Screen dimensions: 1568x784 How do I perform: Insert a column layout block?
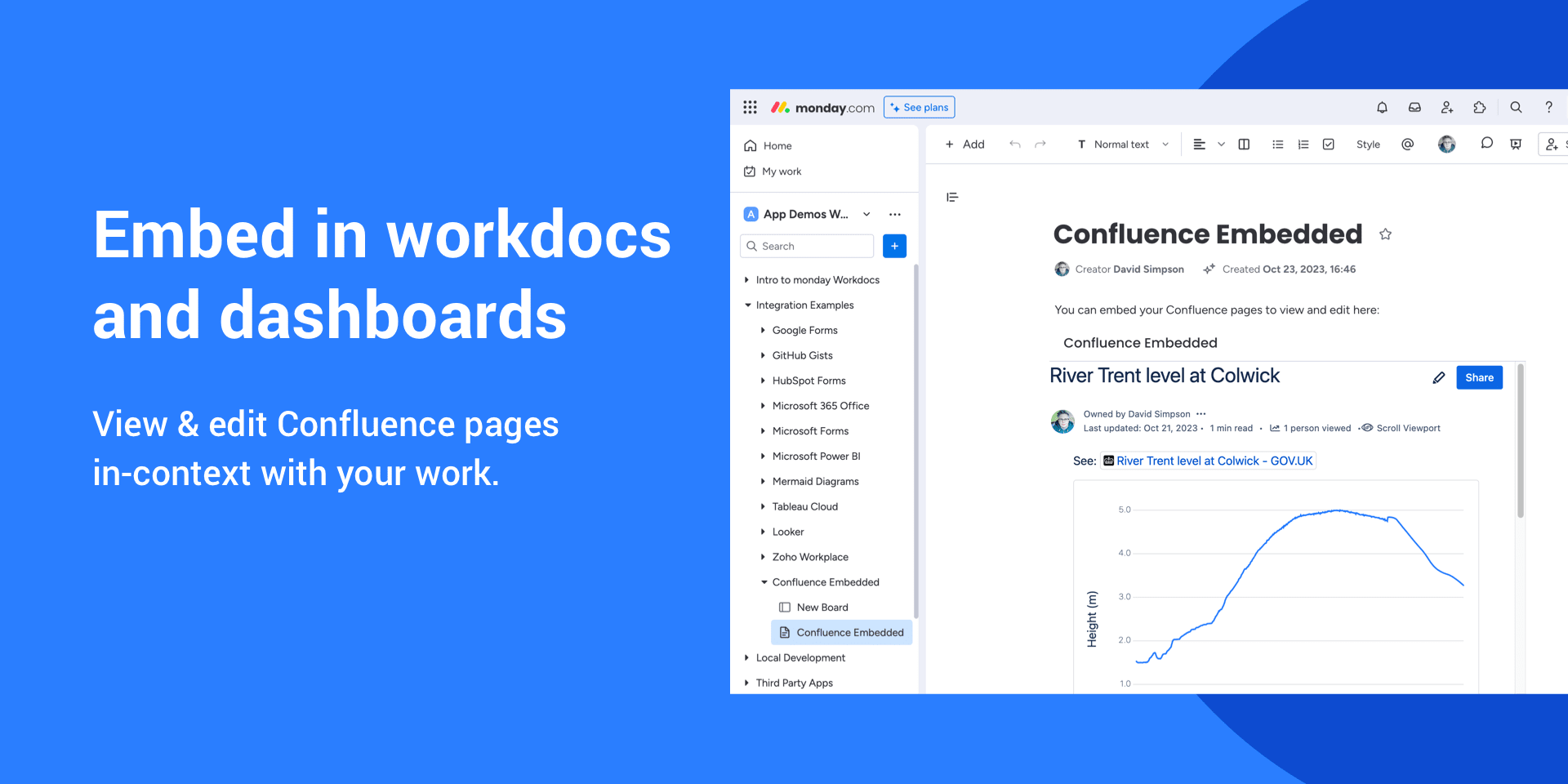point(1244,145)
